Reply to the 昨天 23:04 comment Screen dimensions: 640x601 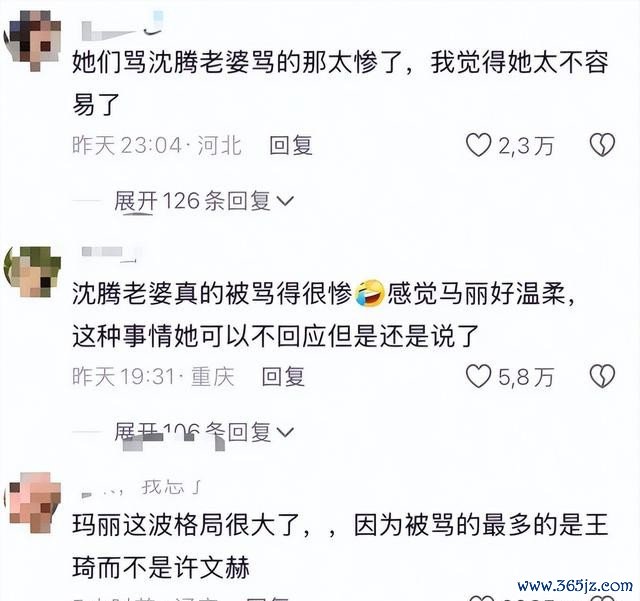[x=291, y=145]
